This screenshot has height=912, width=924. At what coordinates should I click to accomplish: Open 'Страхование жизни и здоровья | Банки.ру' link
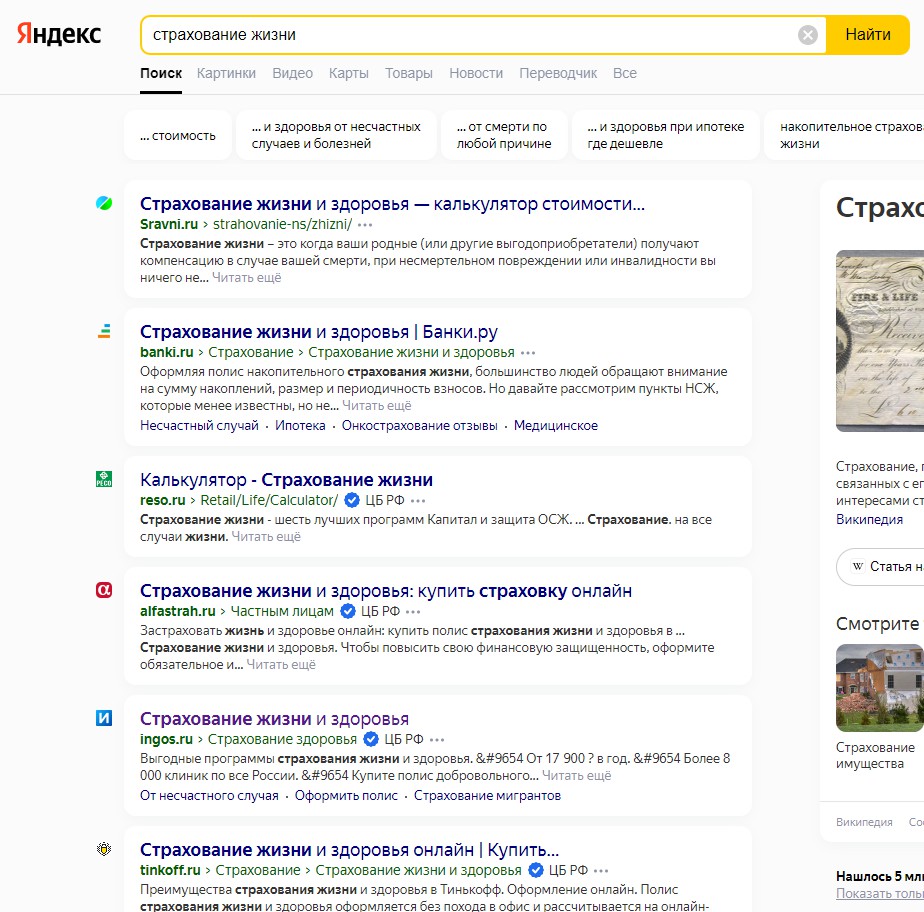[319, 332]
